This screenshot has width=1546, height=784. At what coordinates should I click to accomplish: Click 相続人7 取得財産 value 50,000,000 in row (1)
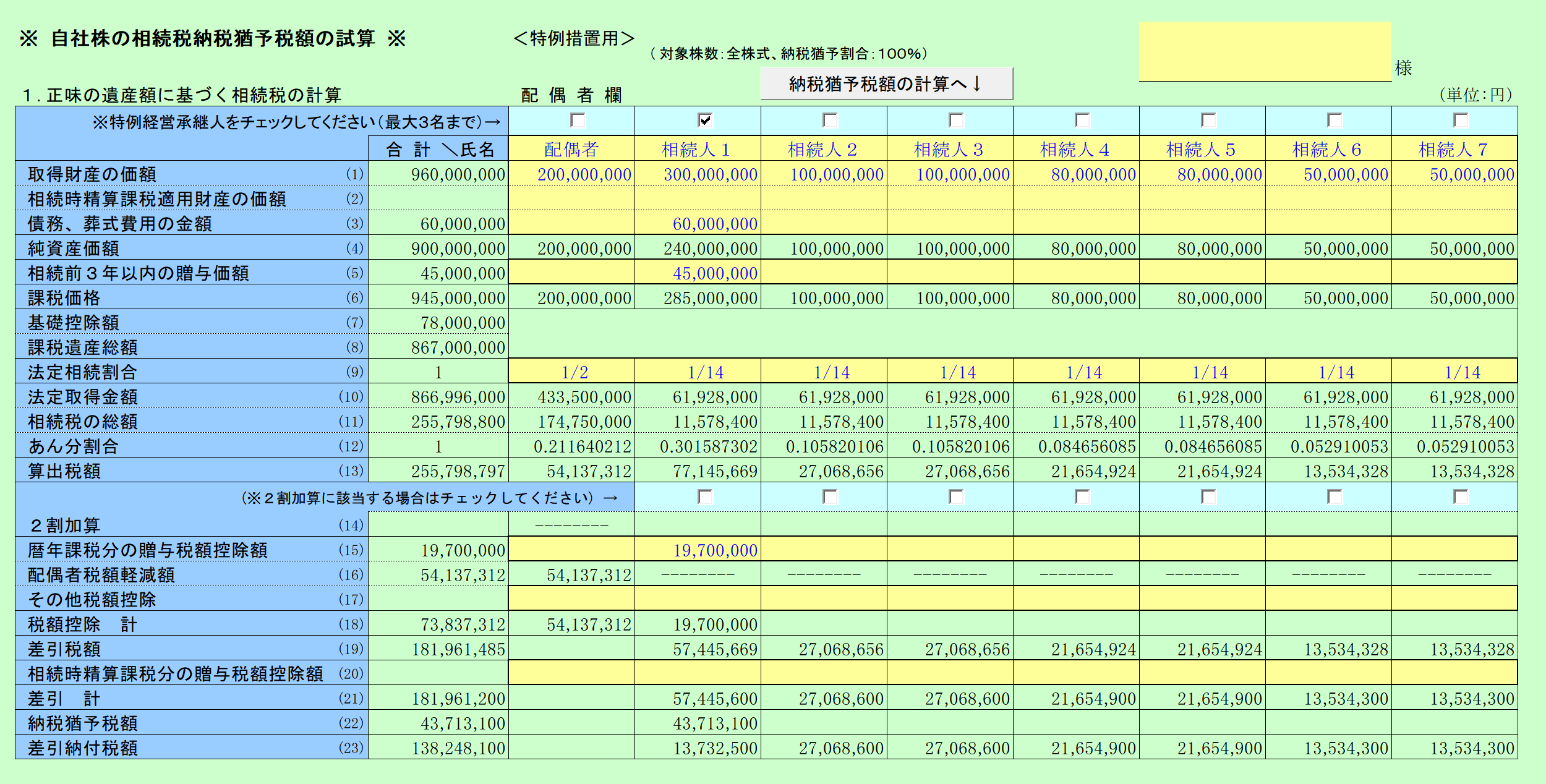pyautogui.click(x=1454, y=174)
